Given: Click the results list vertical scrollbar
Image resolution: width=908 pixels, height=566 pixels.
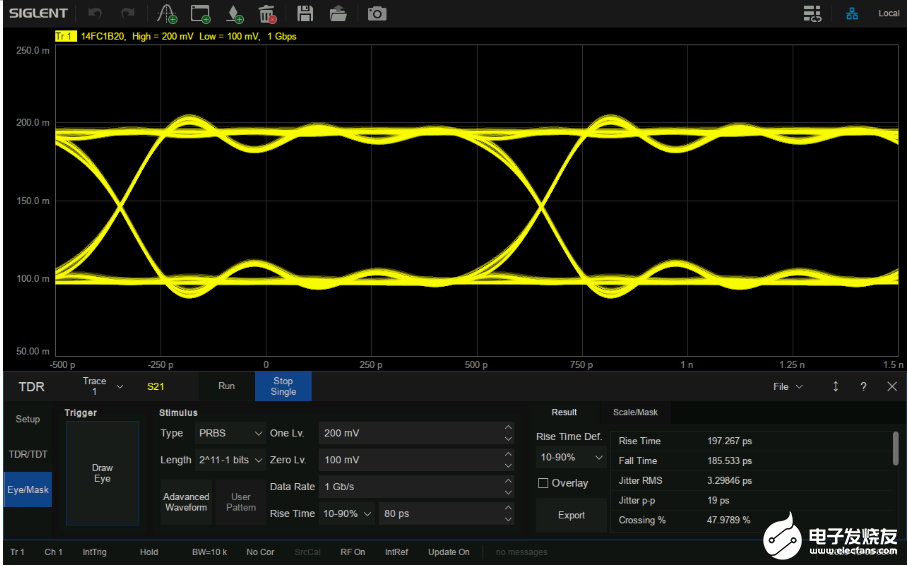Looking at the screenshot, I should 895,448.
